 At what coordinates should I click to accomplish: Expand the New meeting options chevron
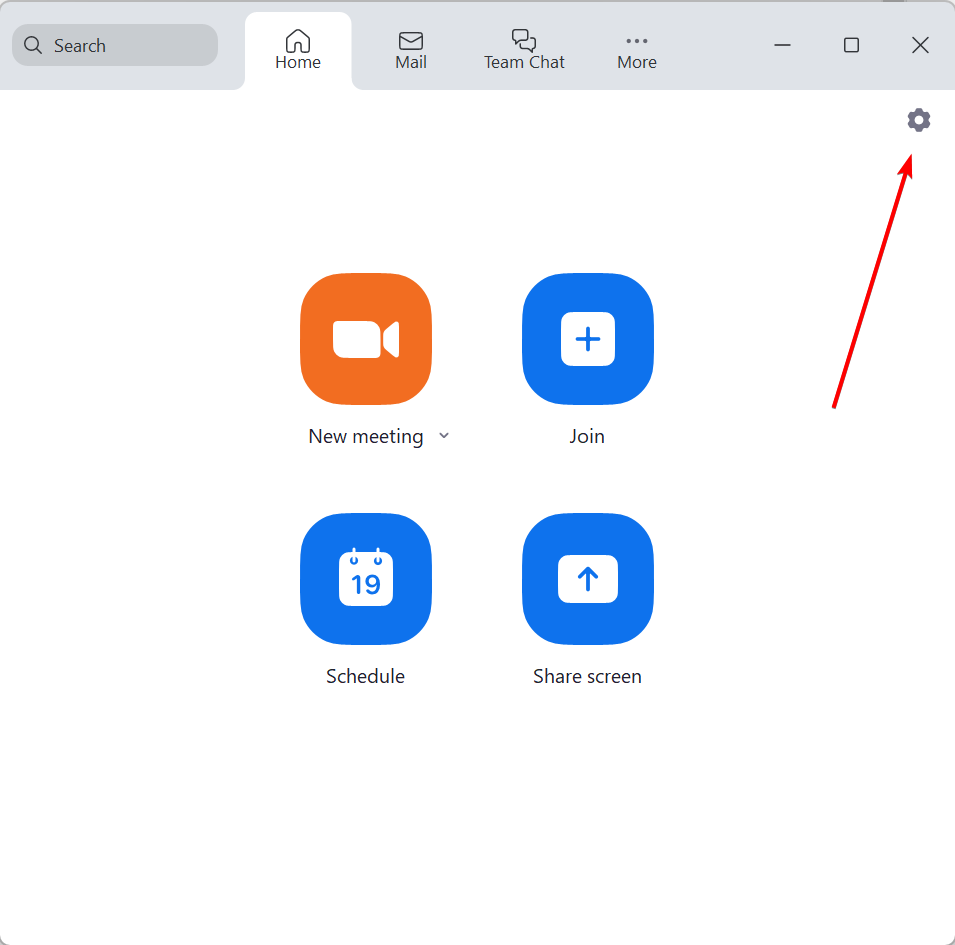coord(444,435)
